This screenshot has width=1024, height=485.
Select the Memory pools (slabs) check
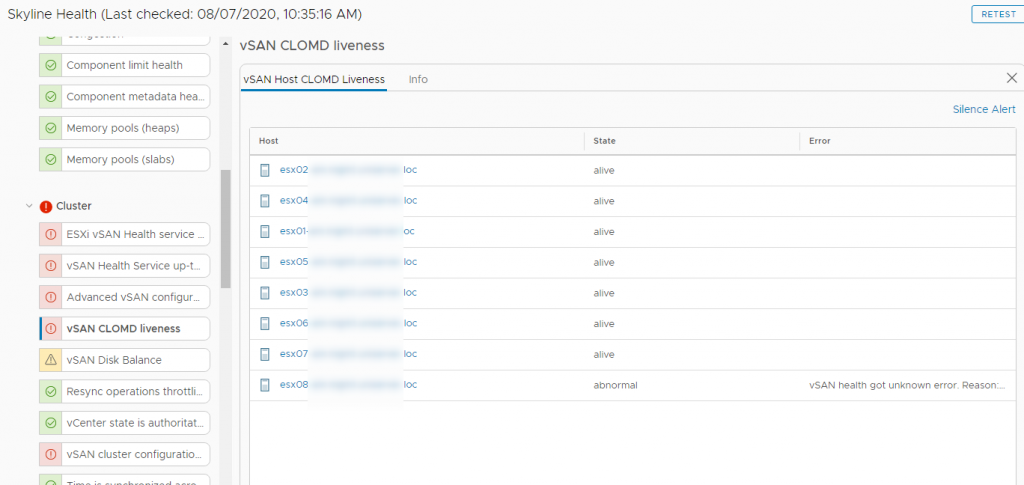125,159
